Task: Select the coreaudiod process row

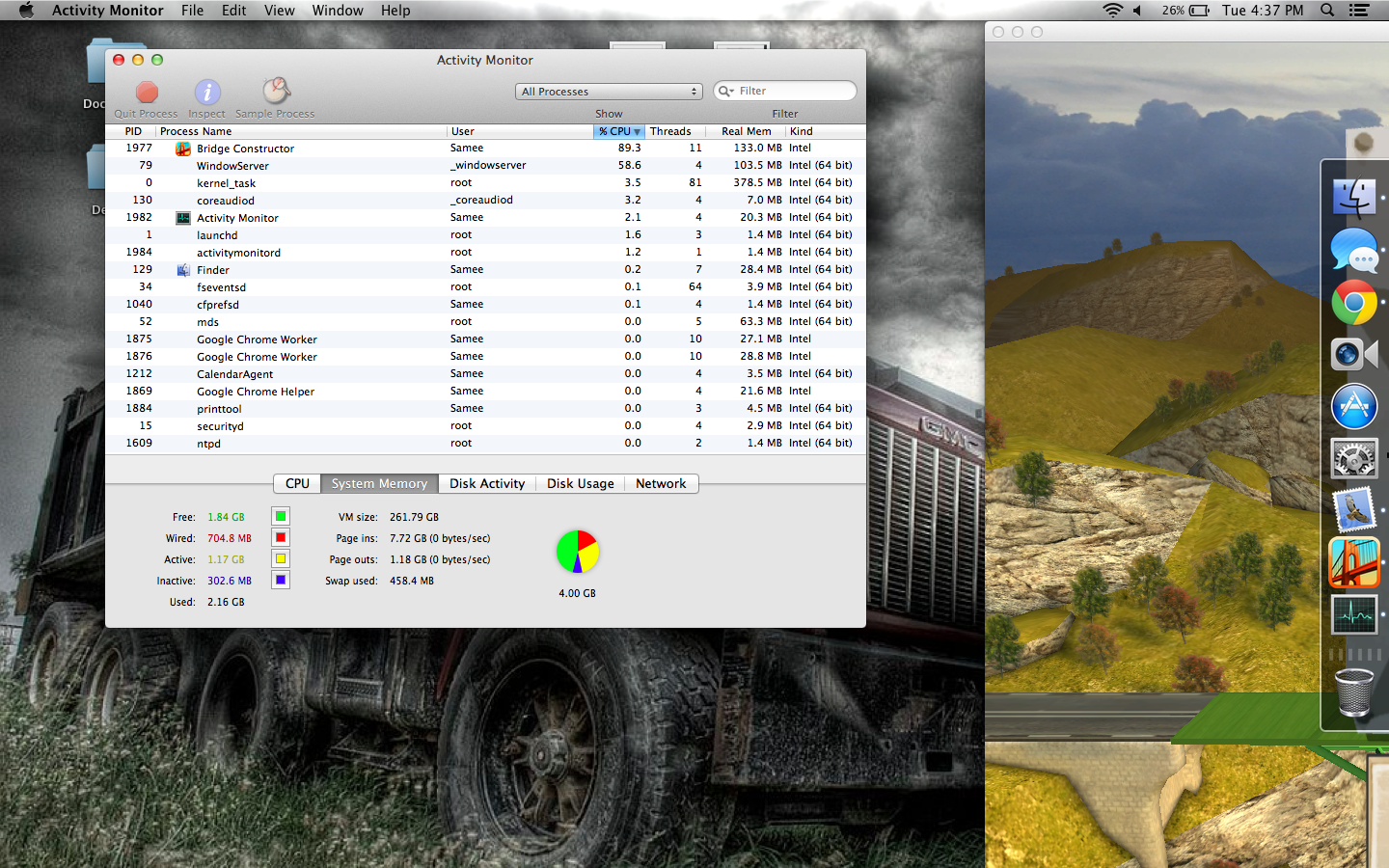Action: click(485, 201)
